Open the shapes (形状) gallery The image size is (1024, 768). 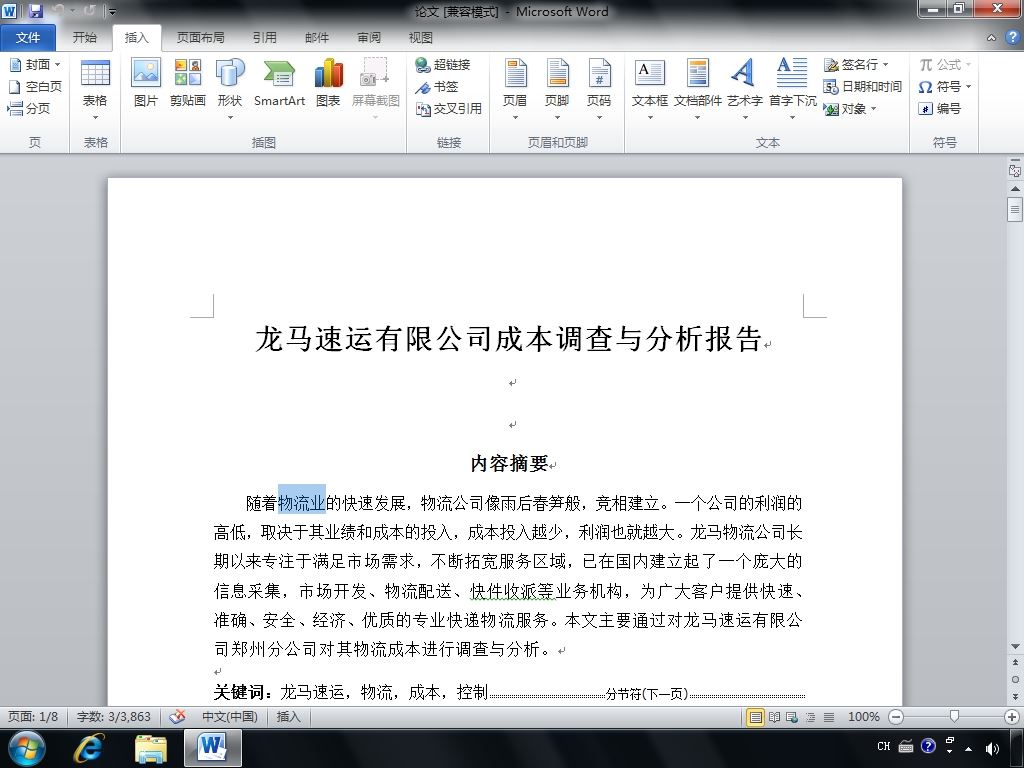point(230,89)
